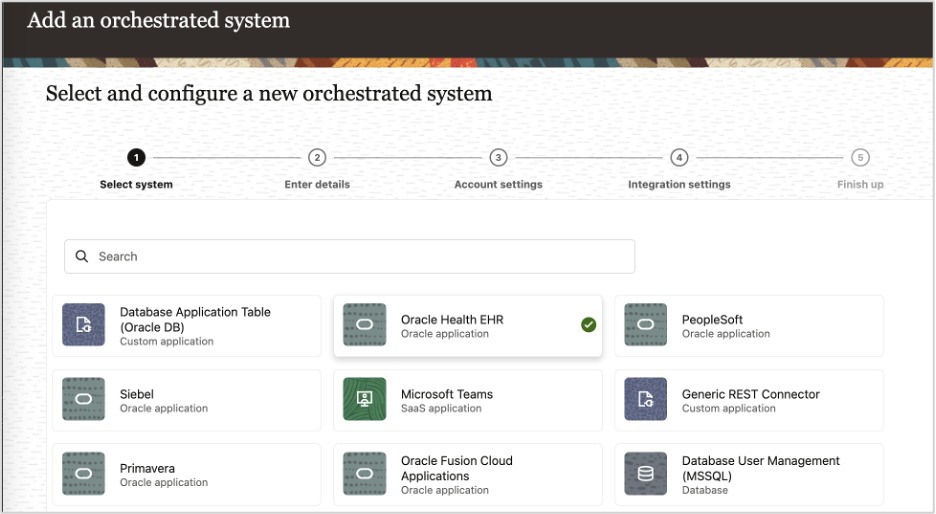Viewport: 936px width, 514px height.
Task: Select the Generic REST Connector title text
Action: point(751,394)
